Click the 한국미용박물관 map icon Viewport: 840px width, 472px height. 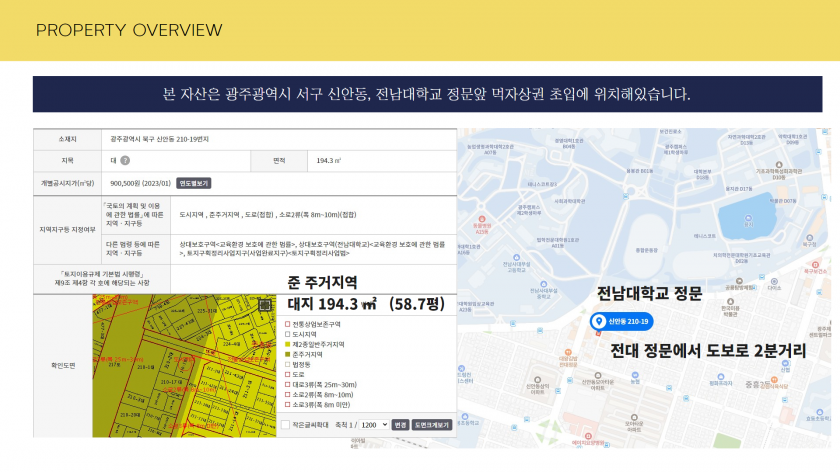730,302
